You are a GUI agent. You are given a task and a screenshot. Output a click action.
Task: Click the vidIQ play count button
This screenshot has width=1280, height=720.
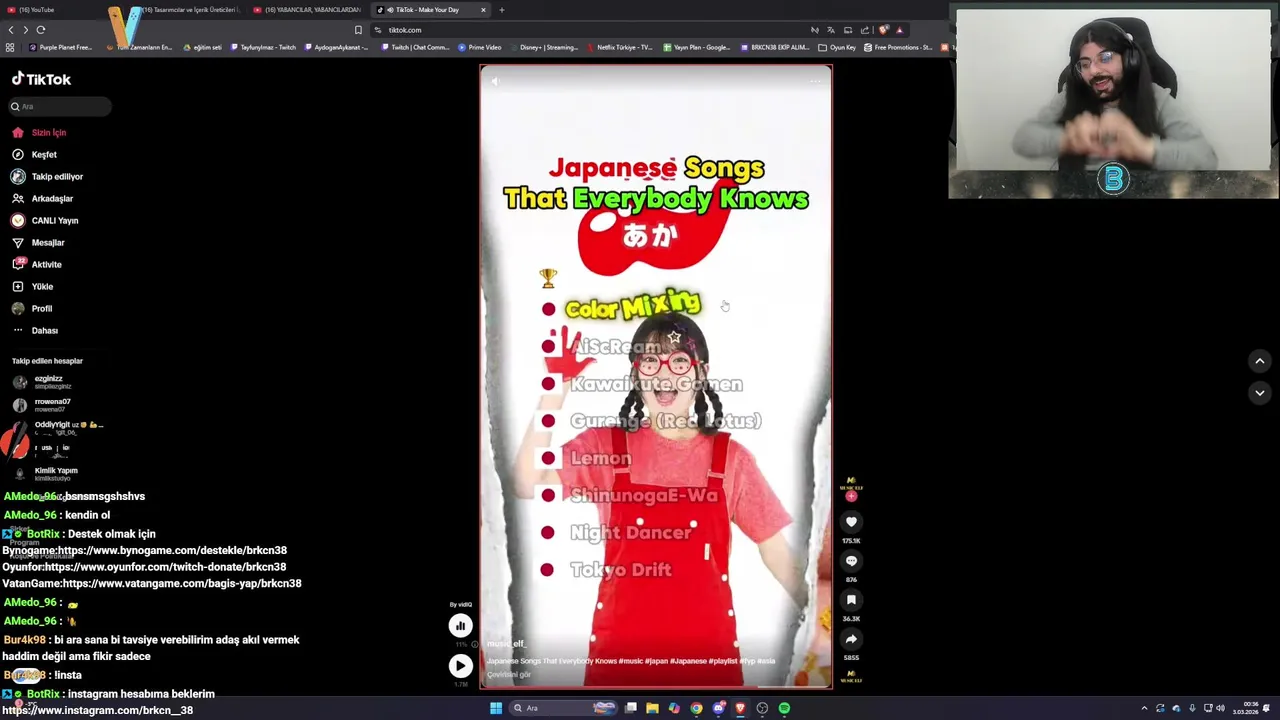click(x=460, y=665)
